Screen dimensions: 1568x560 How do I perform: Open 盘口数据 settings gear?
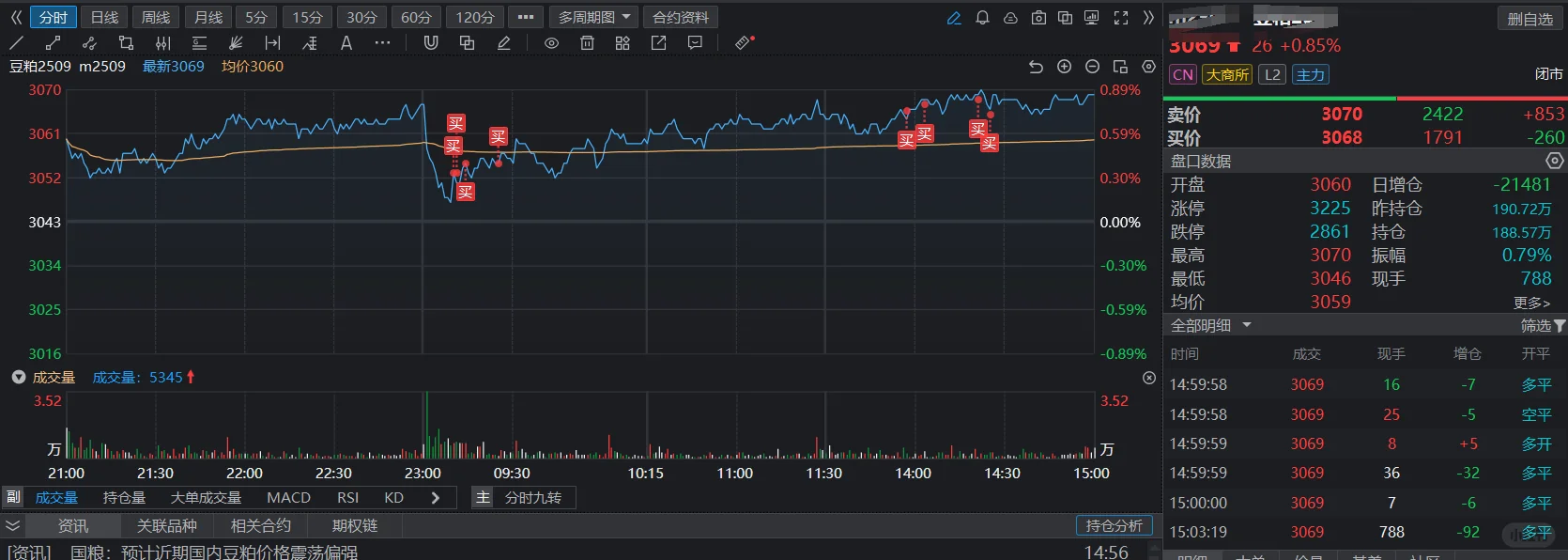1555,161
